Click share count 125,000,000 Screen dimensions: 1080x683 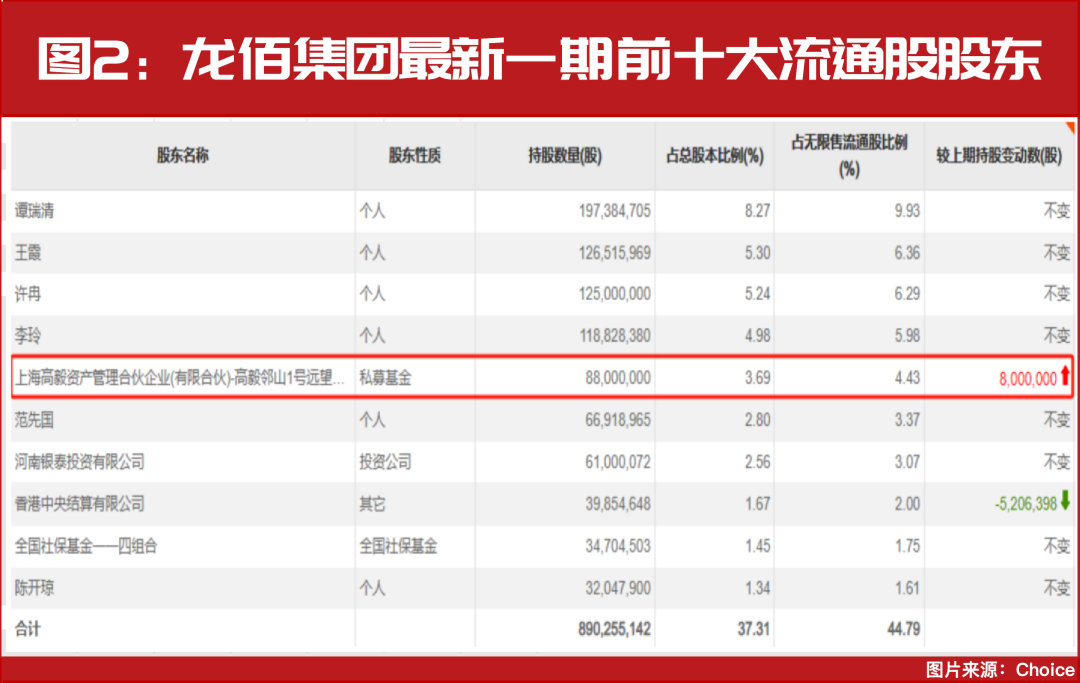click(x=614, y=294)
